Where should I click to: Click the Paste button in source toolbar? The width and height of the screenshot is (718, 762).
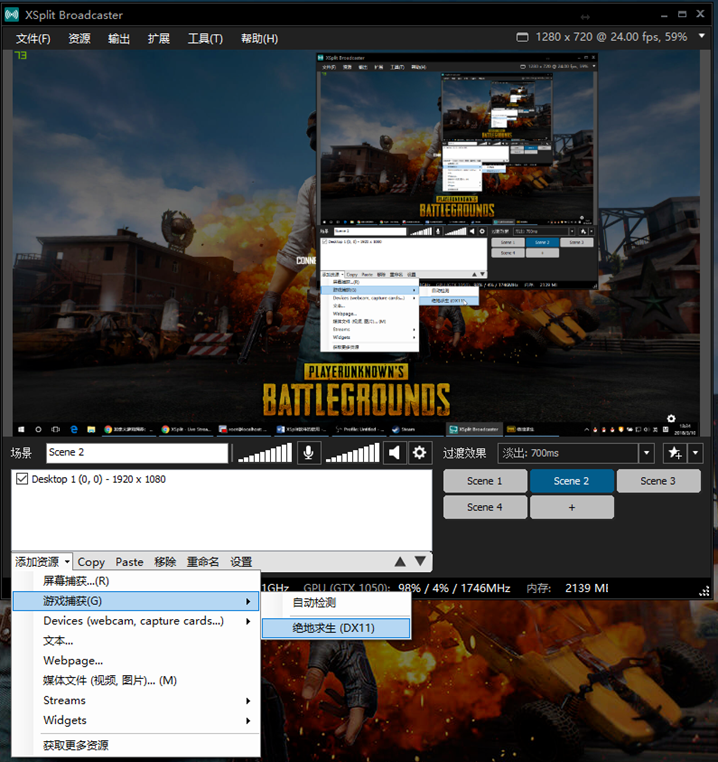tap(129, 562)
